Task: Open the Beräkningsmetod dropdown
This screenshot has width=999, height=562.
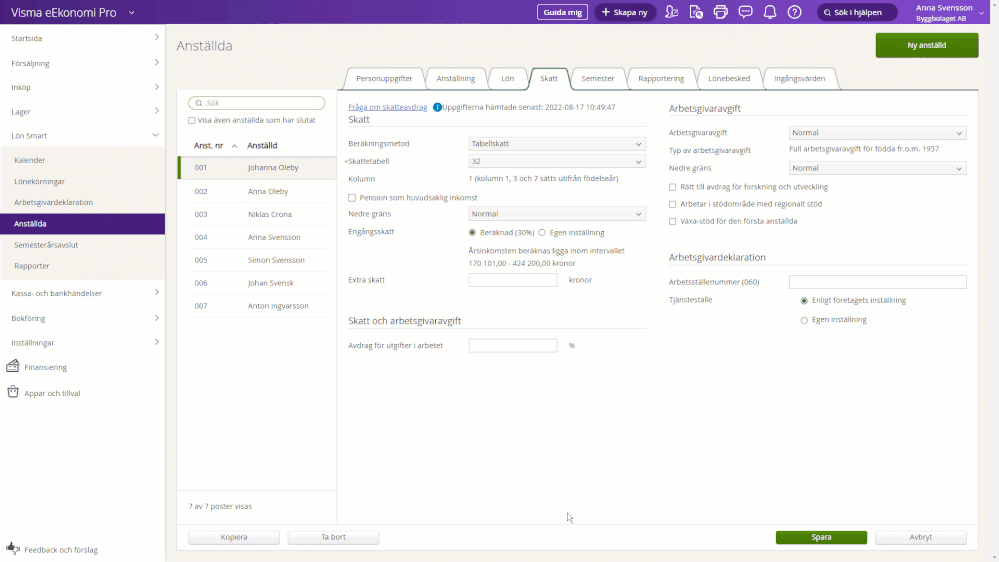Action: point(557,144)
